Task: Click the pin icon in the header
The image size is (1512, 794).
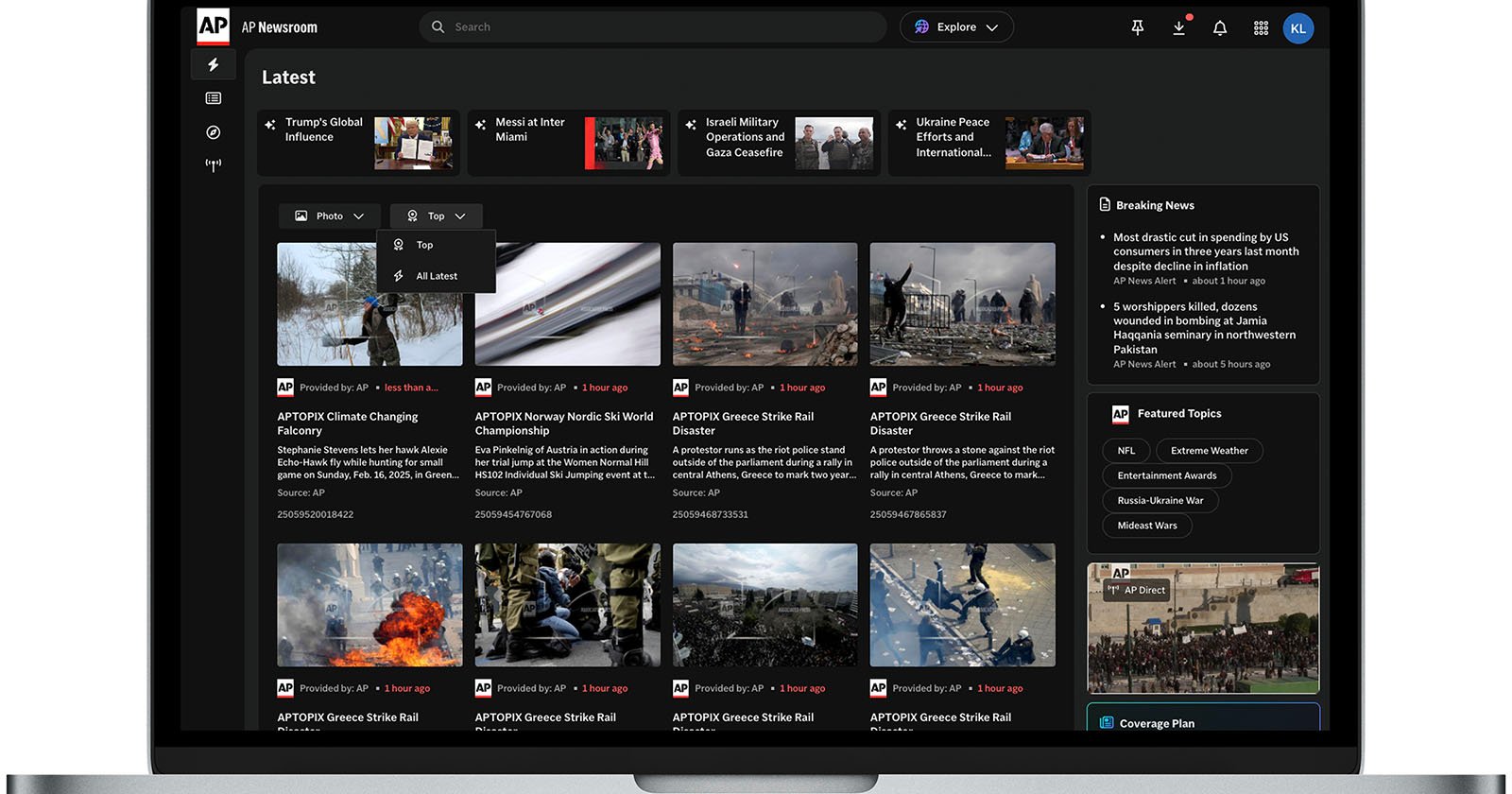Action: (1138, 28)
